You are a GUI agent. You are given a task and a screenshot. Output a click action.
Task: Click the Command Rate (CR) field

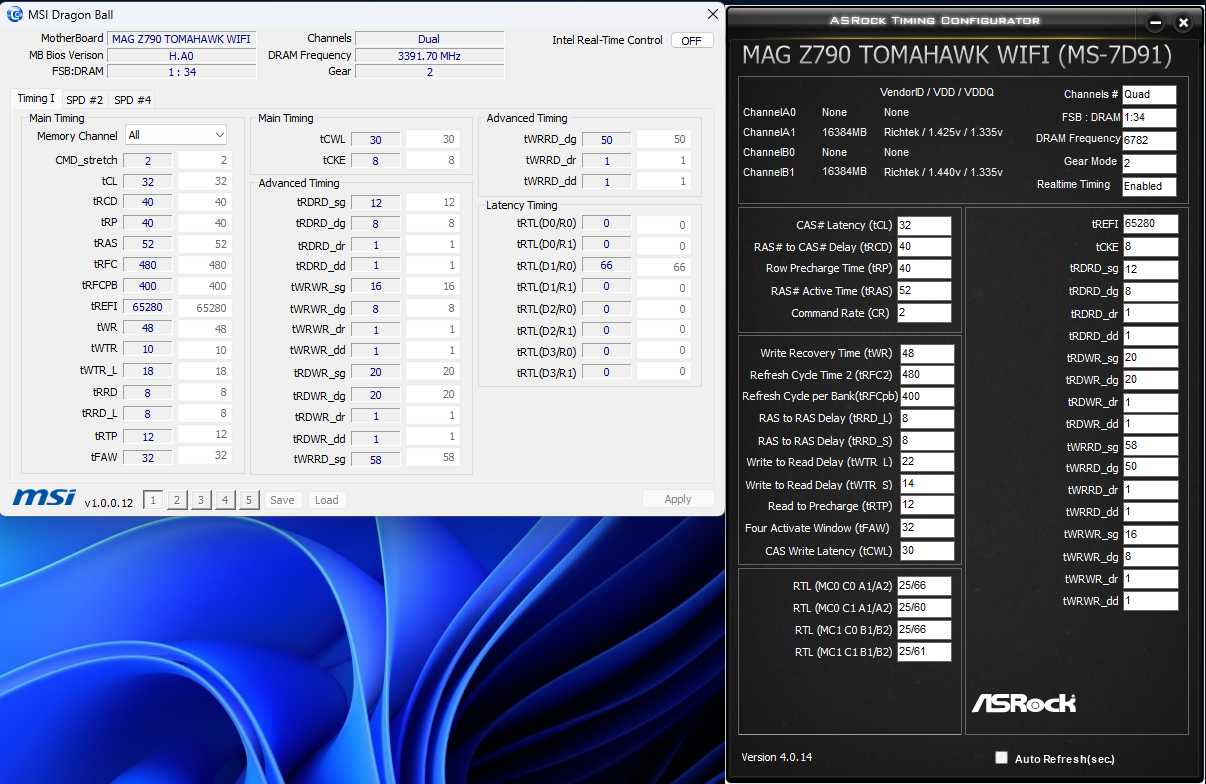(924, 313)
